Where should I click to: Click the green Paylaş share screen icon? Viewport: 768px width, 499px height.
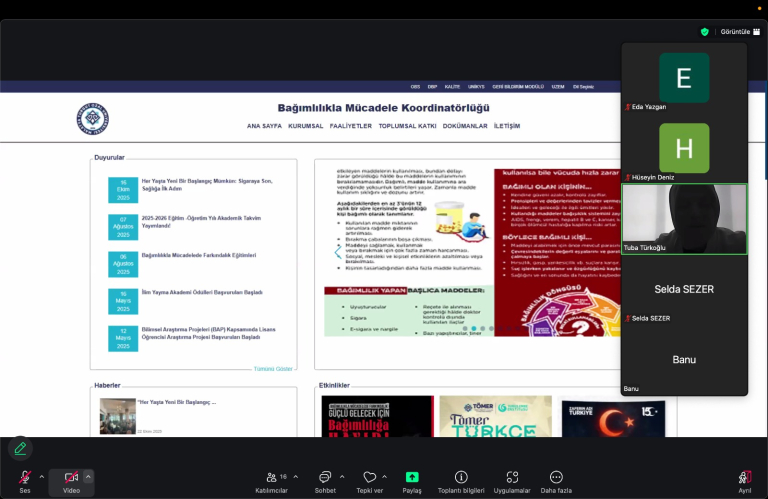tap(412, 478)
